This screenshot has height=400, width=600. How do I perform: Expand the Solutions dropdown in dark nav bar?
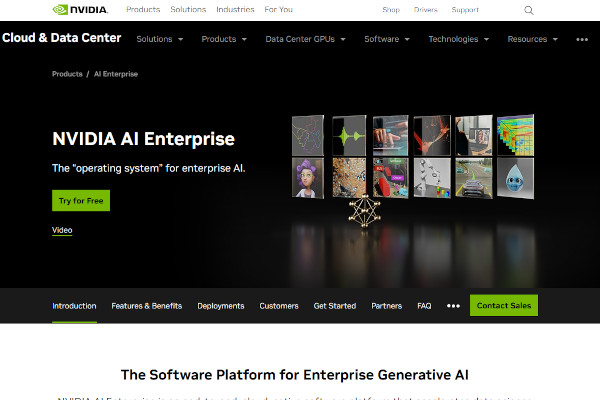(x=160, y=39)
